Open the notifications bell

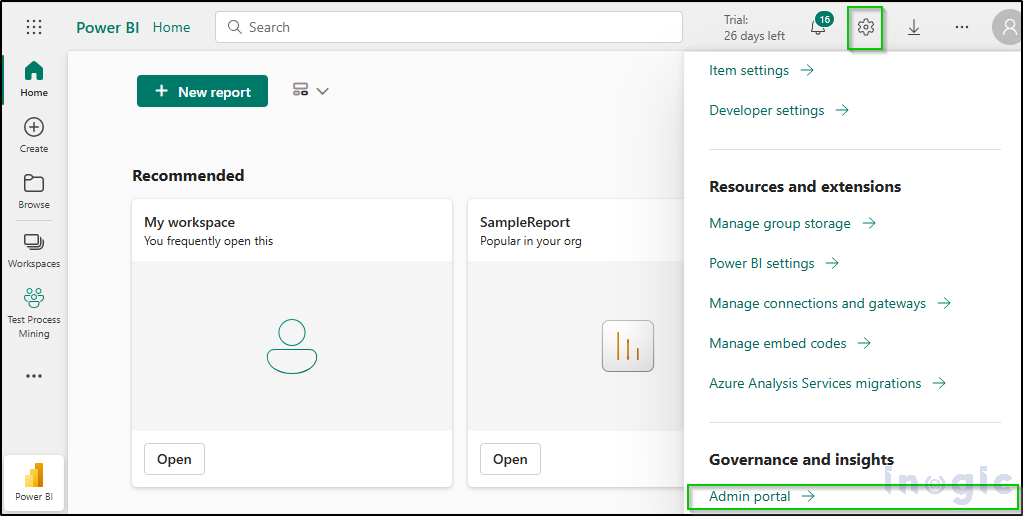pyautogui.click(x=818, y=27)
